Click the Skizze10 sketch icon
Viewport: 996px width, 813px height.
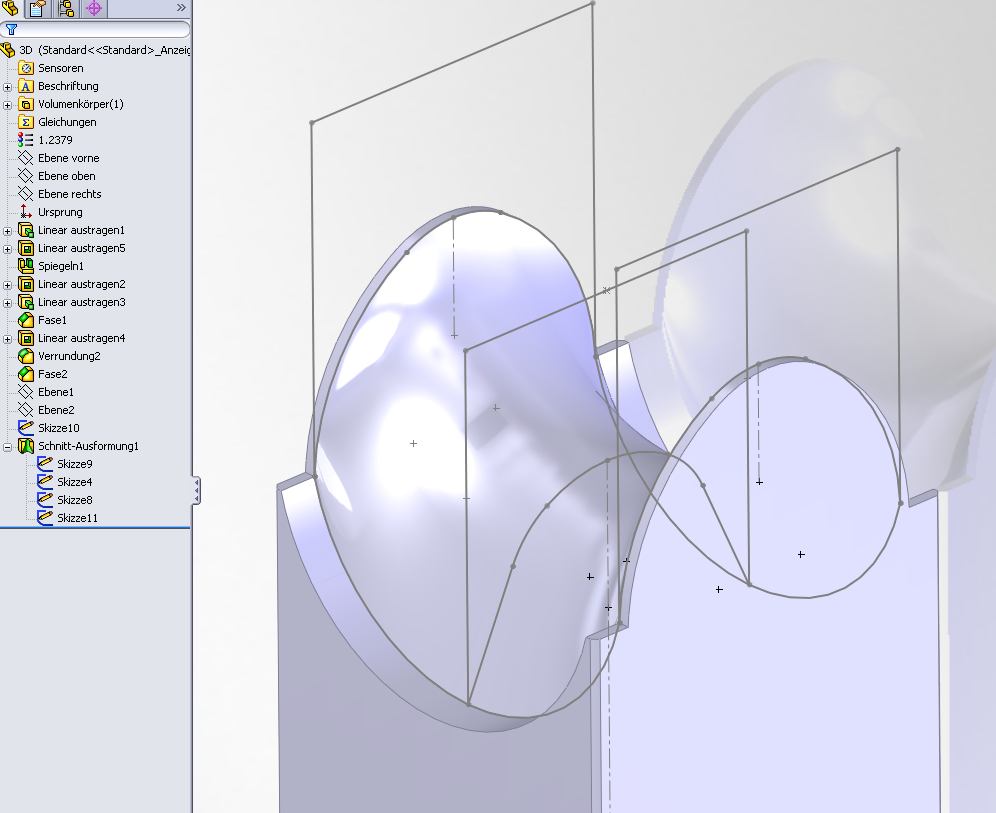pyautogui.click(x=25, y=427)
